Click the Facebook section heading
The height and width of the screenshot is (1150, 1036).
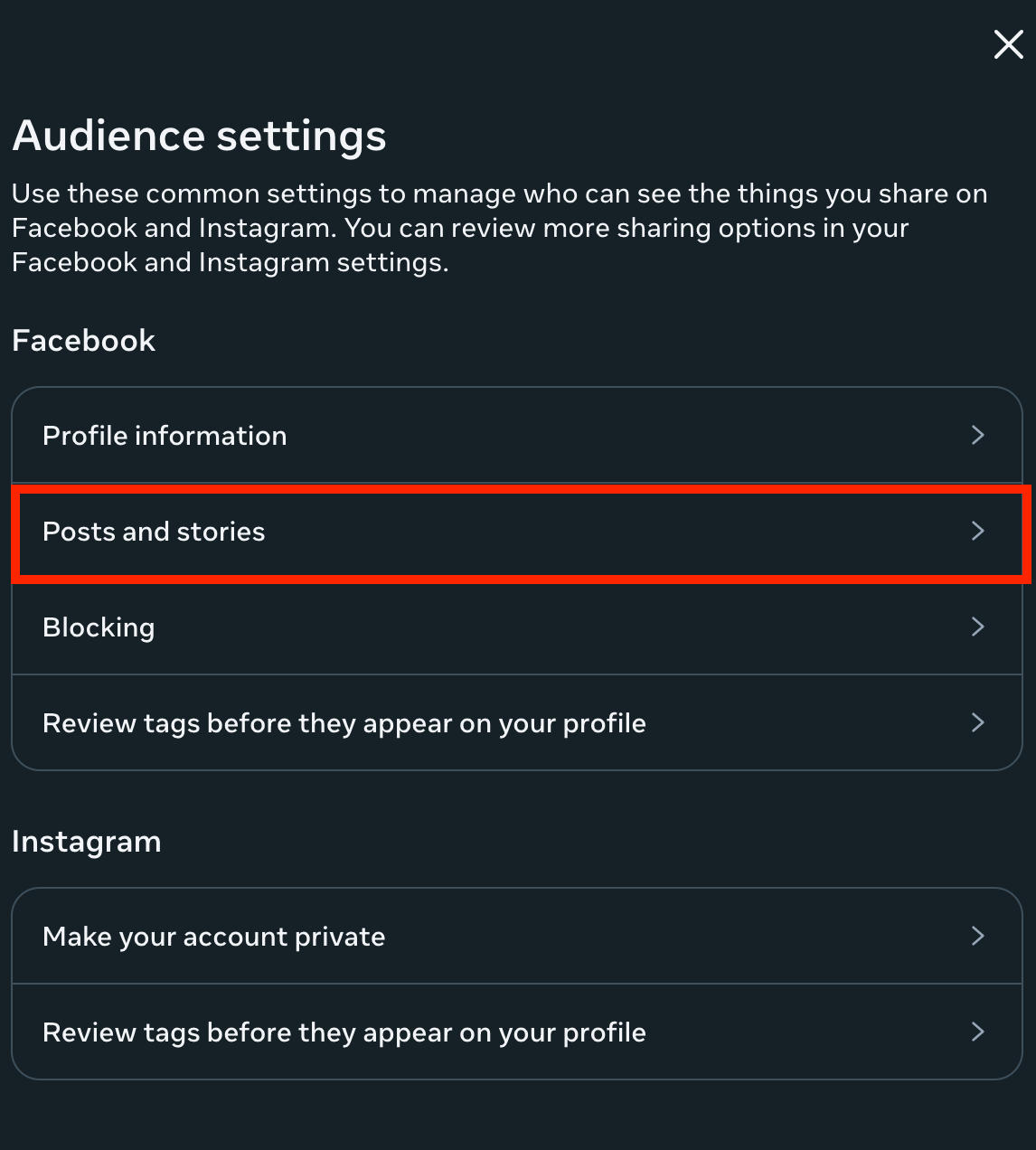(83, 341)
